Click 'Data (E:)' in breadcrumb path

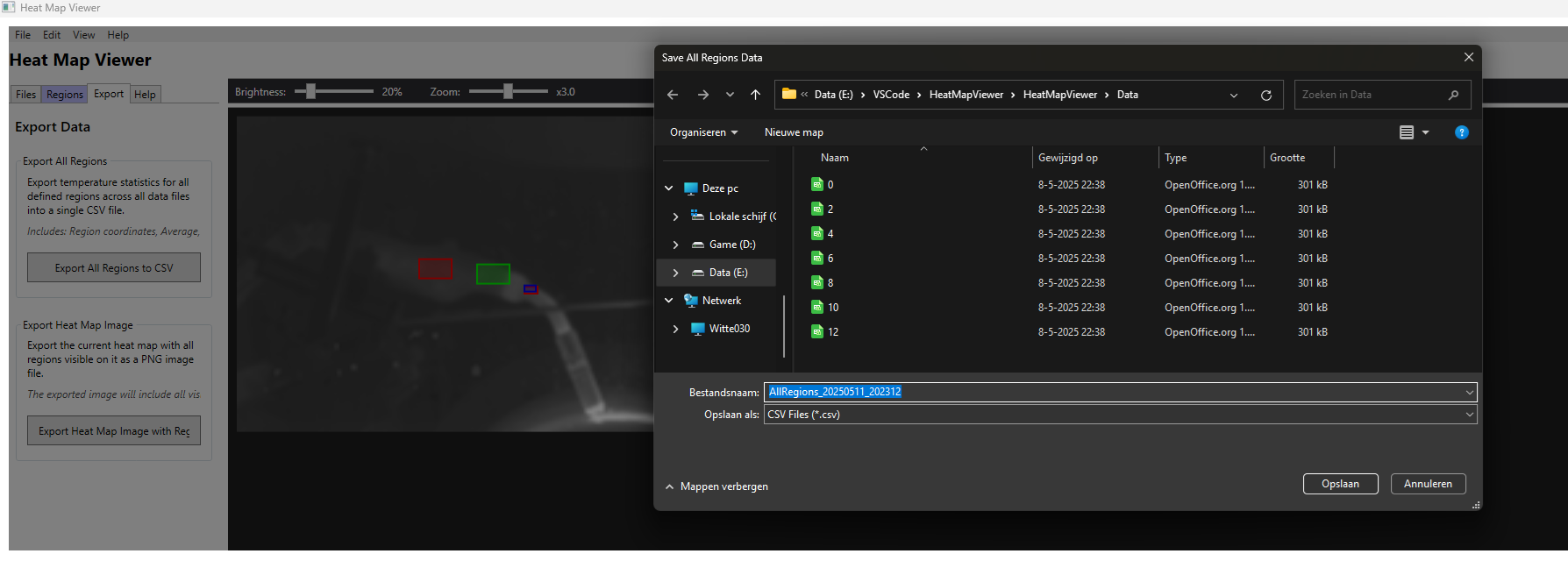click(833, 95)
